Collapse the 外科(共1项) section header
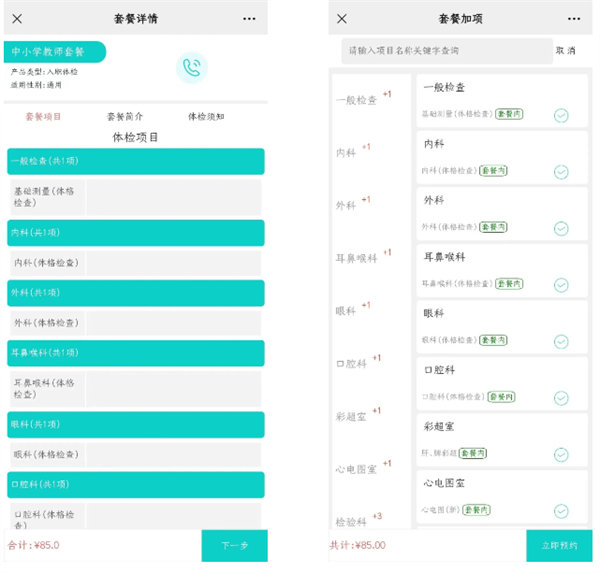The width and height of the screenshot is (600, 574). 135,293
